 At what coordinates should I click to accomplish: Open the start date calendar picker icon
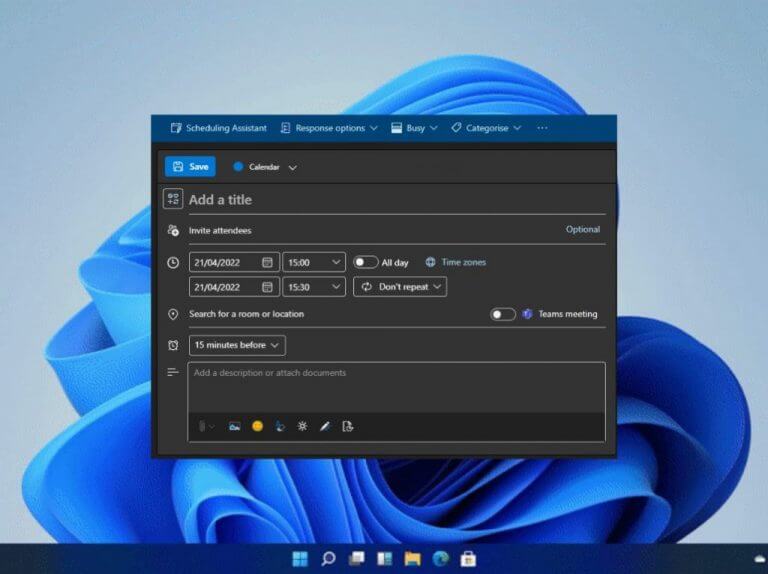point(267,263)
